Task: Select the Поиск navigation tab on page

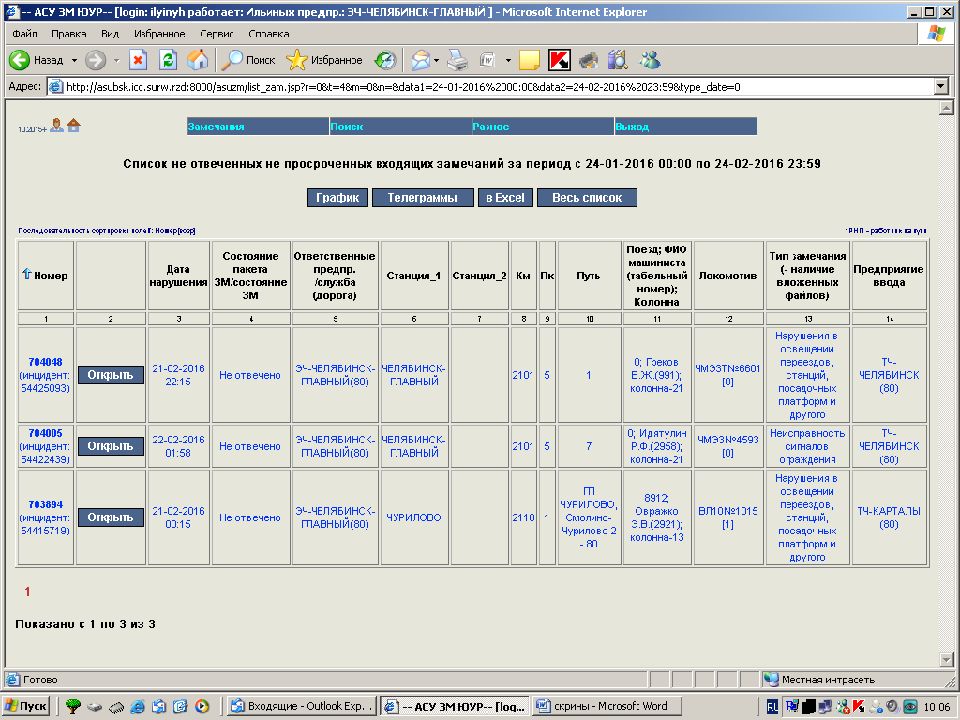Action: 400,126
